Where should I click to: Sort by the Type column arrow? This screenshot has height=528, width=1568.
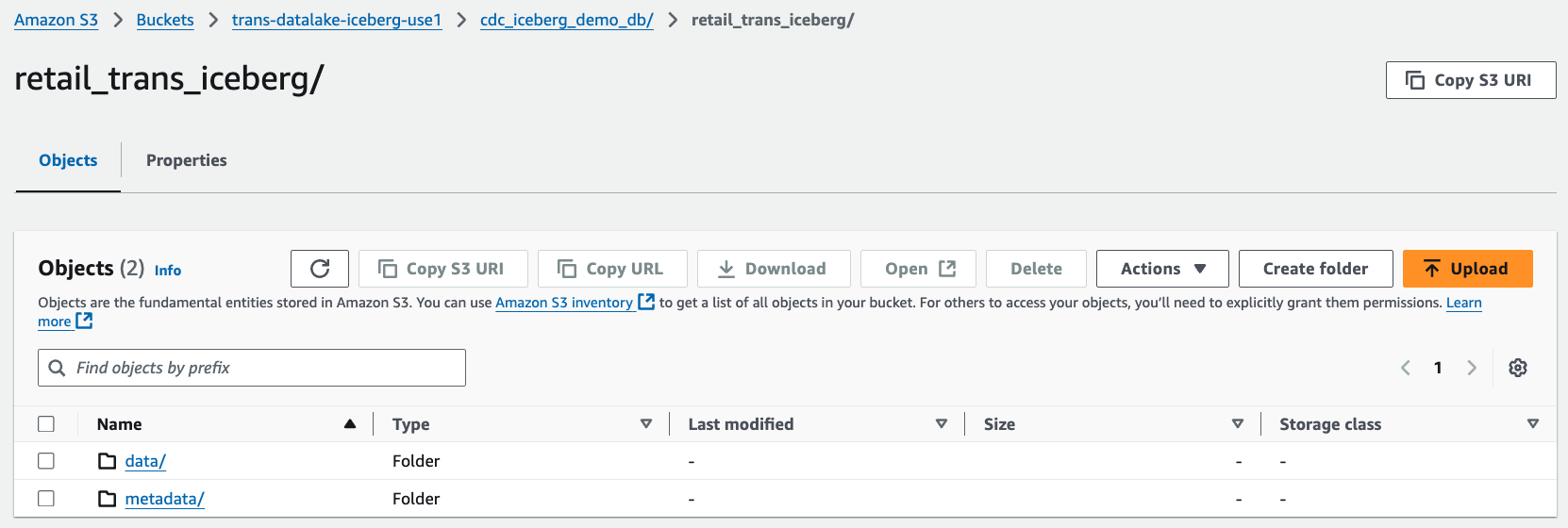click(646, 424)
